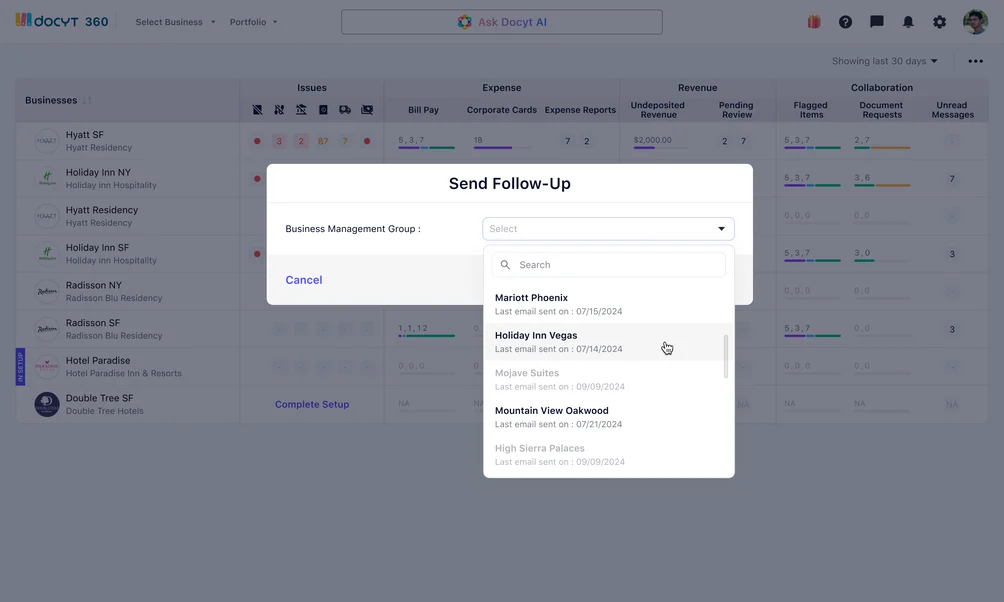Click the Ask Docyt AI button

pos(502,22)
